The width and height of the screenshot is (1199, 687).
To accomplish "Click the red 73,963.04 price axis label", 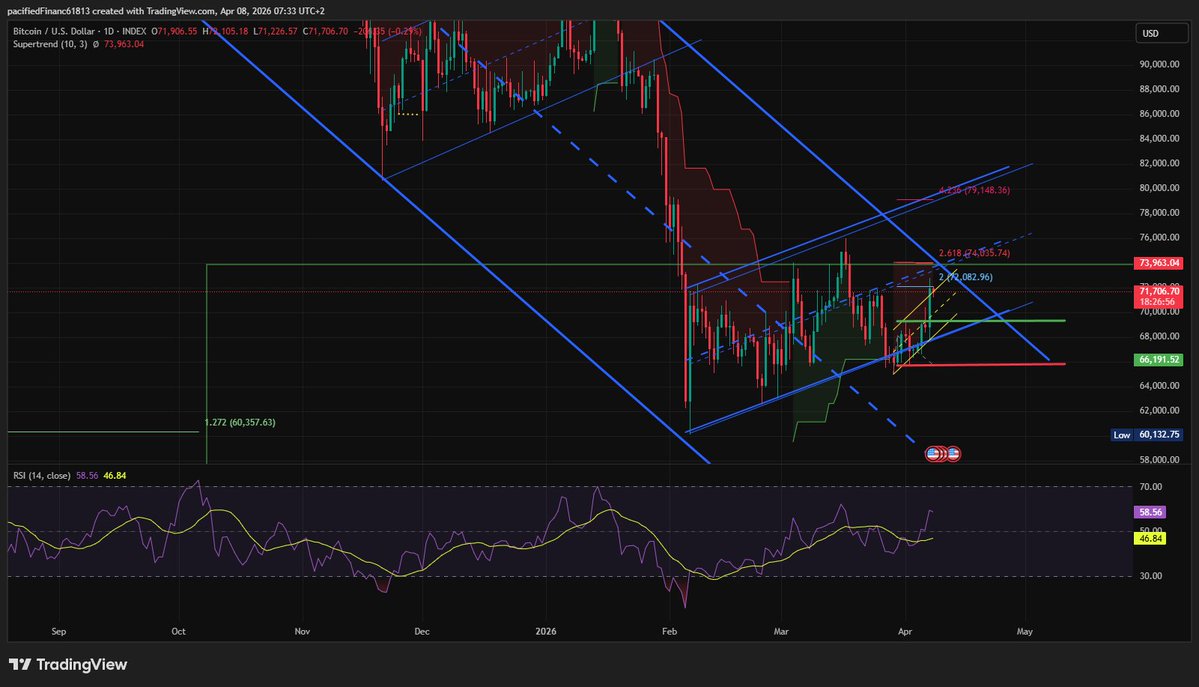I will point(1159,262).
